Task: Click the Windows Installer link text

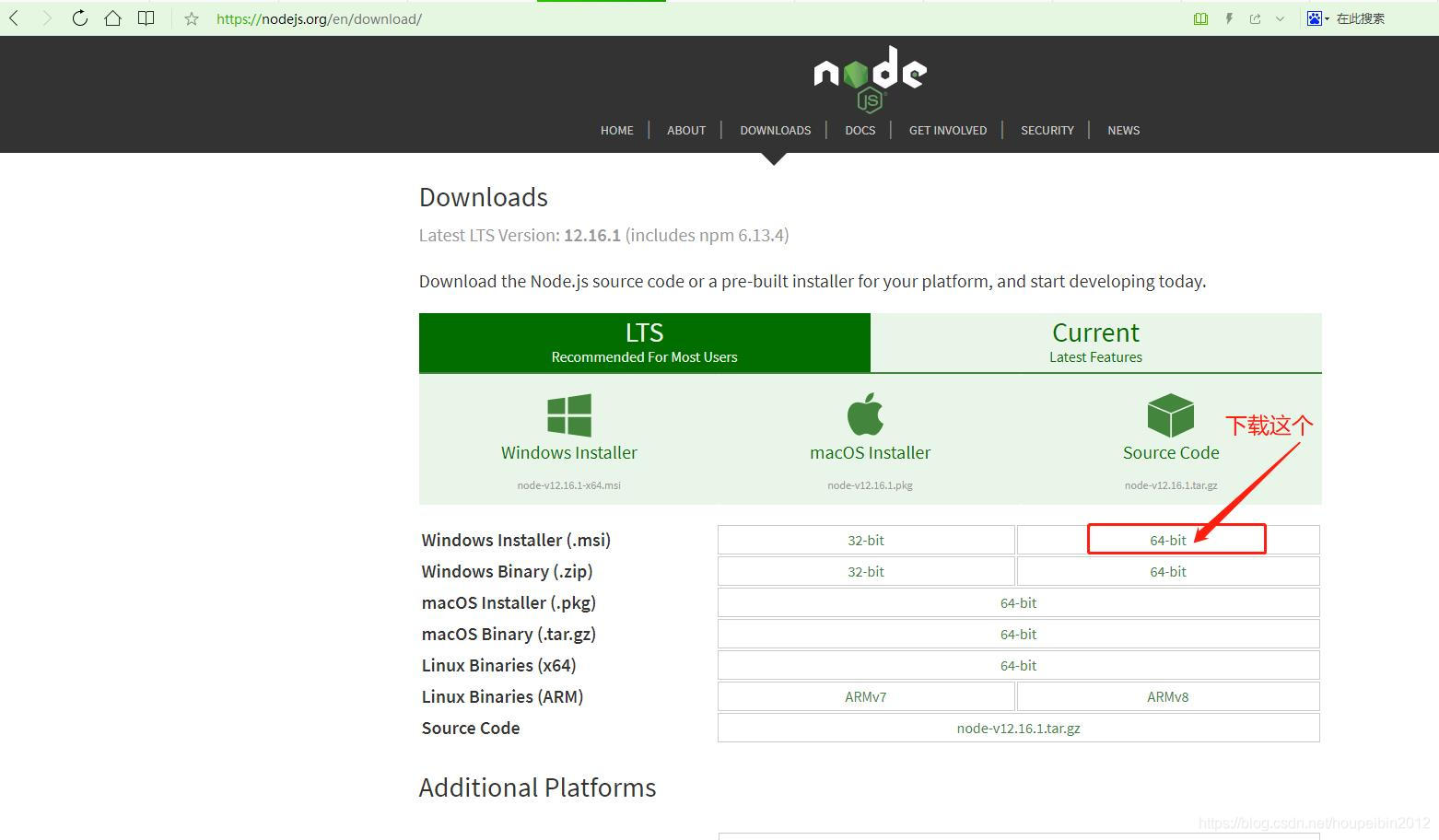Action: click(569, 453)
